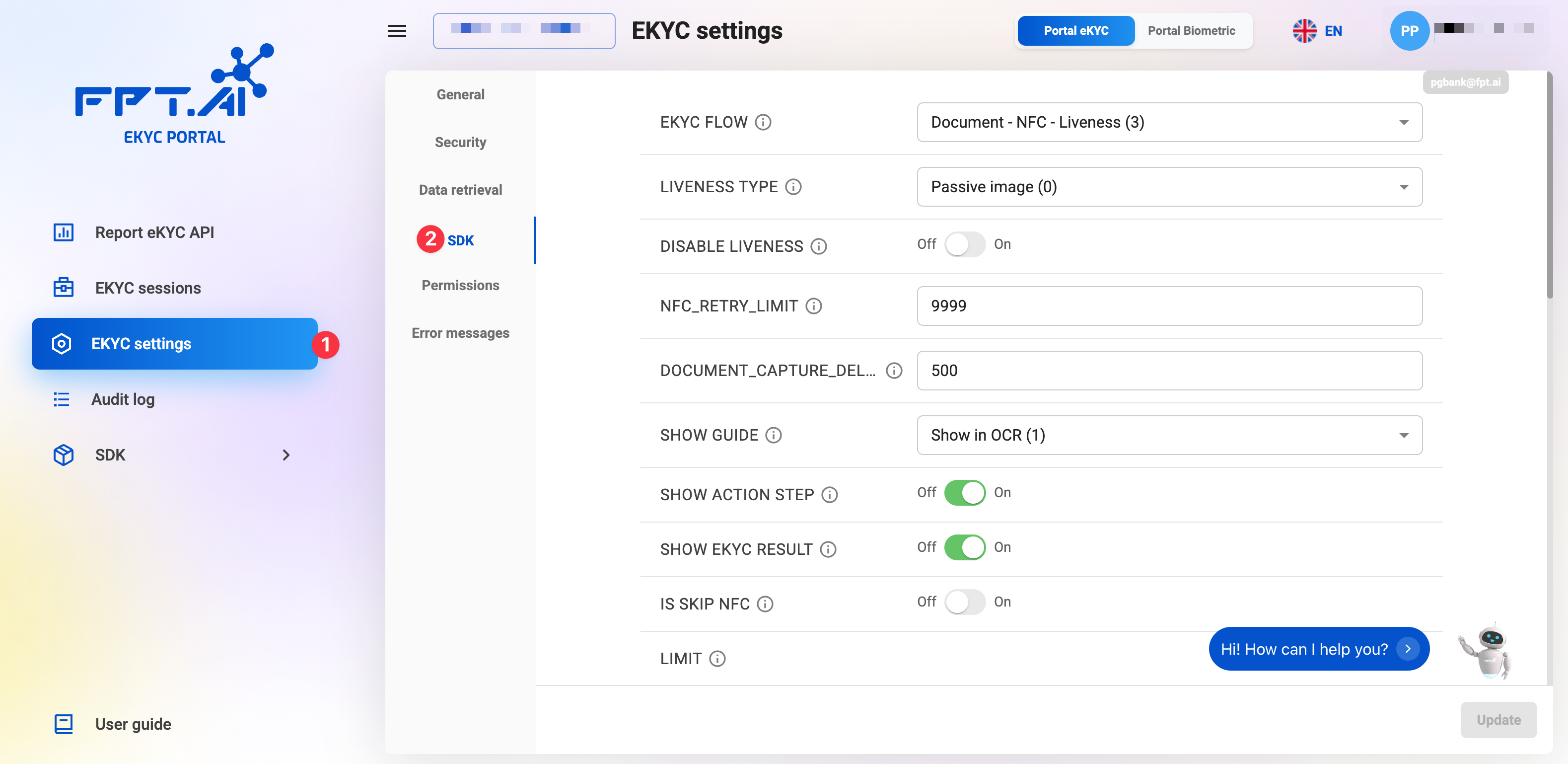Toggle the DISABLE LIVENESS switch
1568x764 pixels.
click(964, 245)
